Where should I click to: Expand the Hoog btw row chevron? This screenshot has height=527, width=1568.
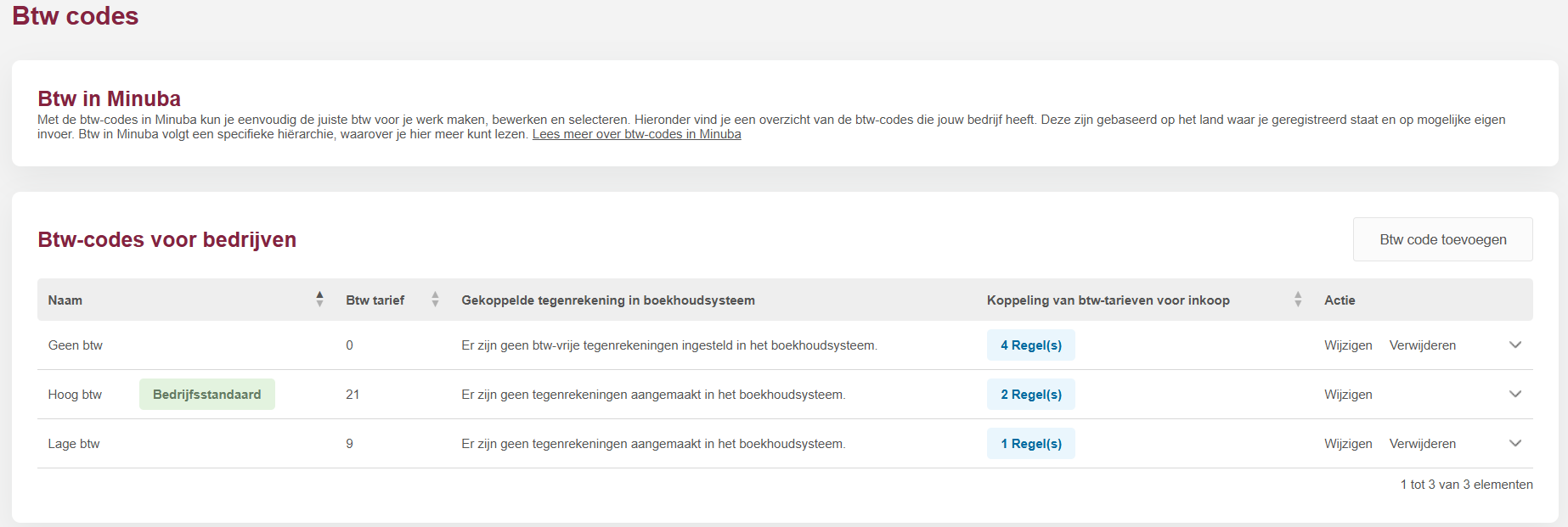(x=1514, y=394)
